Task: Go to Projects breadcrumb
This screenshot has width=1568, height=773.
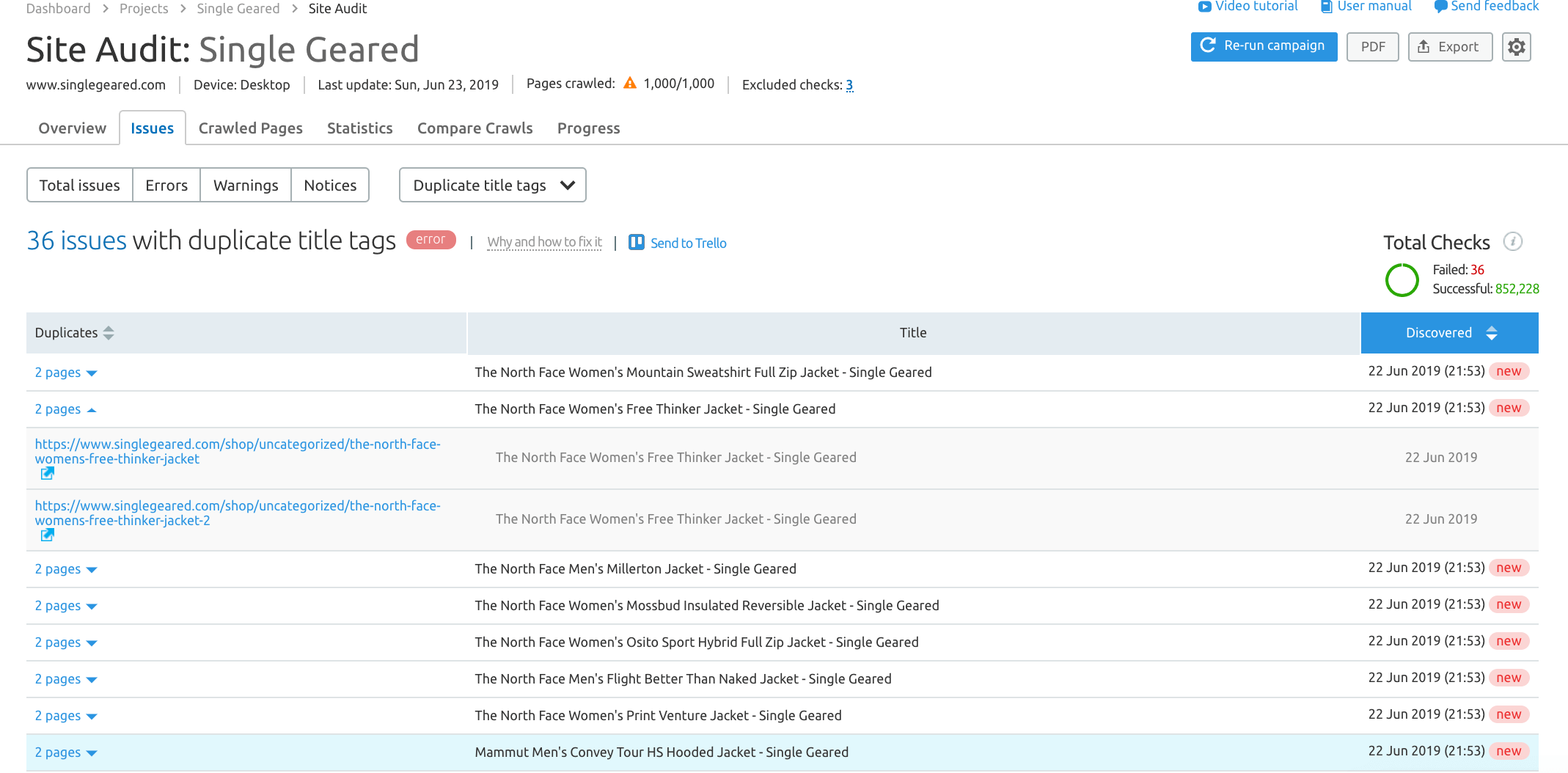Action: pos(144,8)
